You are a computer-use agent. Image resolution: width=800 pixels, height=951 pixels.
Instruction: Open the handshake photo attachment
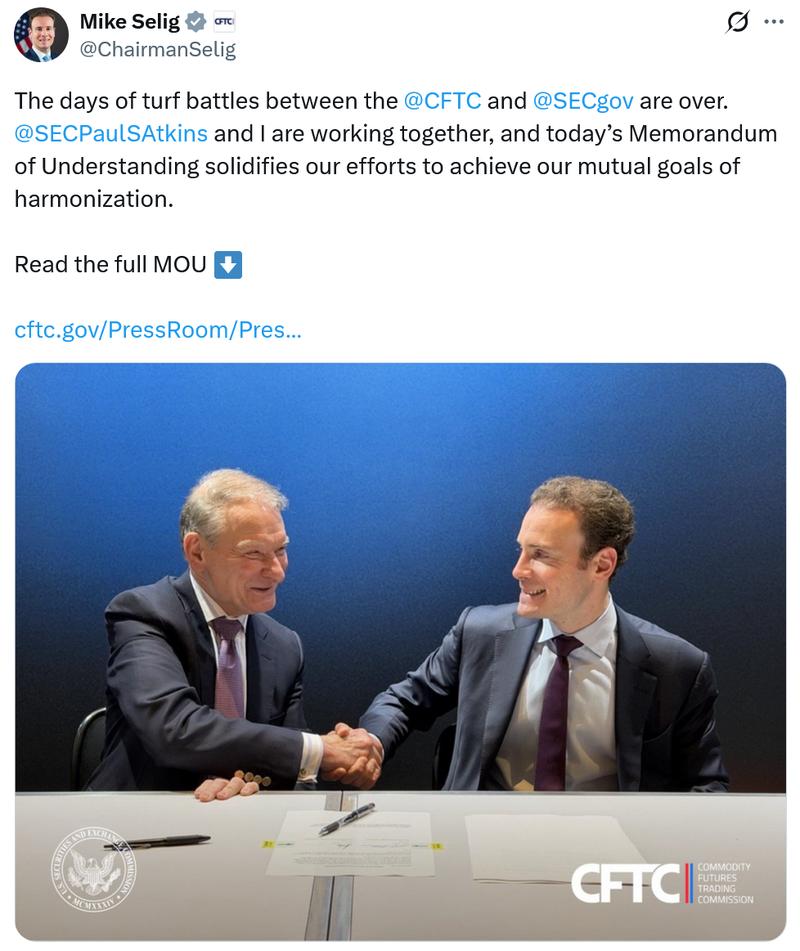pos(400,650)
